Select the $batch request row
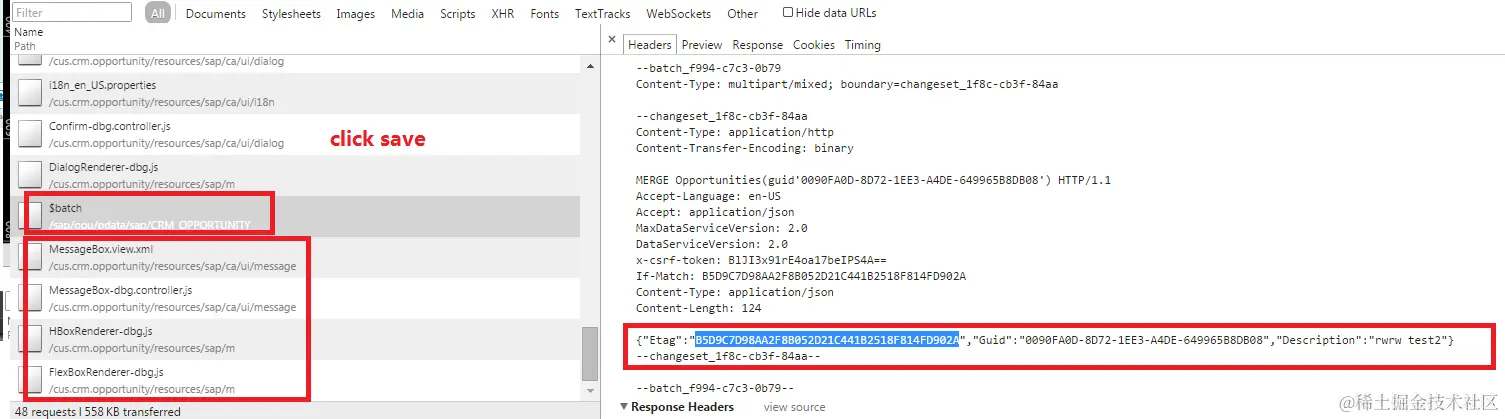1505x419 pixels. [296, 216]
